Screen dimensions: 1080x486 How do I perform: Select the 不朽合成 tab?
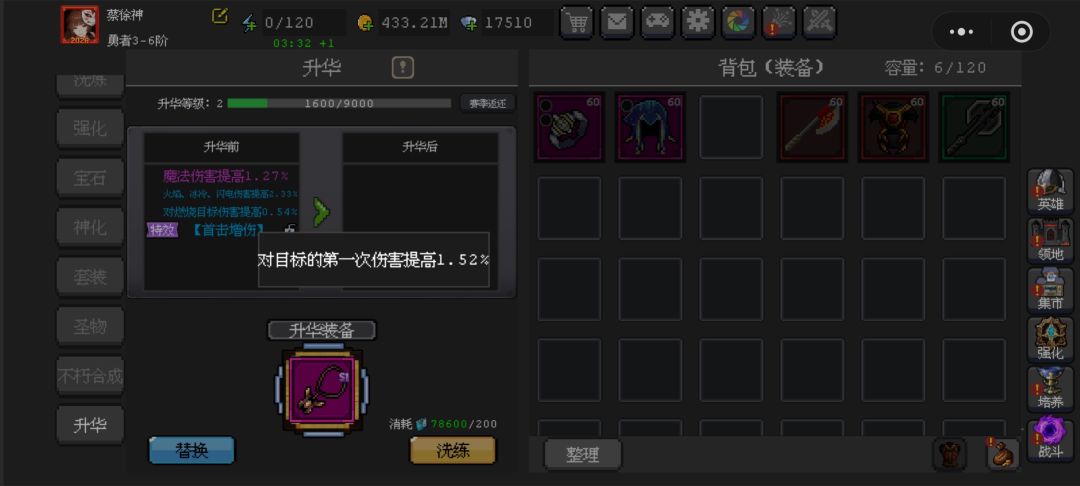click(x=90, y=377)
